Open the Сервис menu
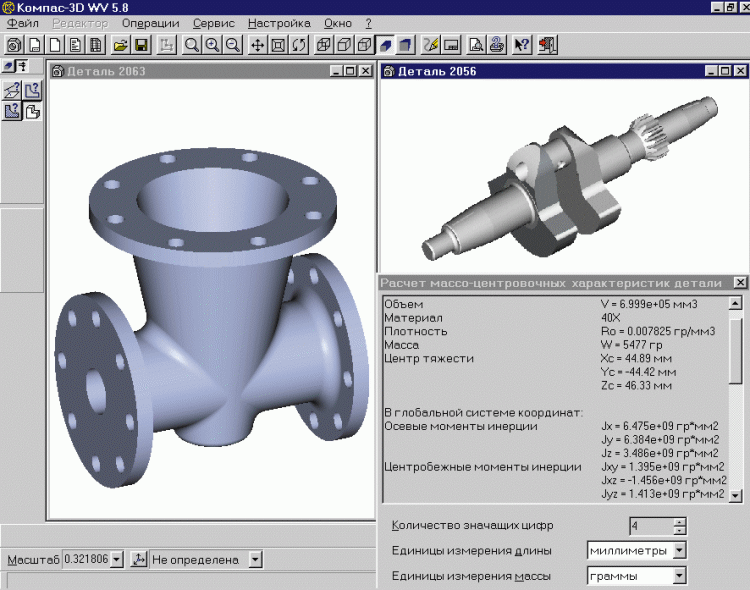Screen dimensions: 750x590 pyautogui.click(x=213, y=23)
